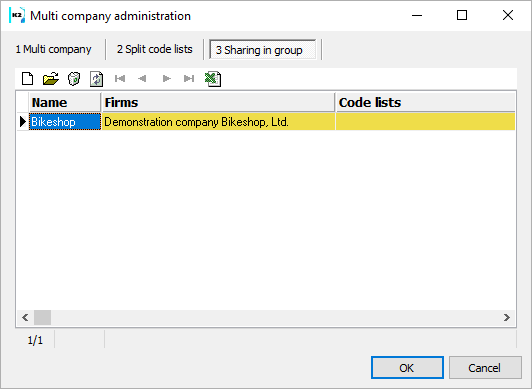Open record with the folder icon
The width and height of the screenshot is (532, 389).
coord(51,79)
